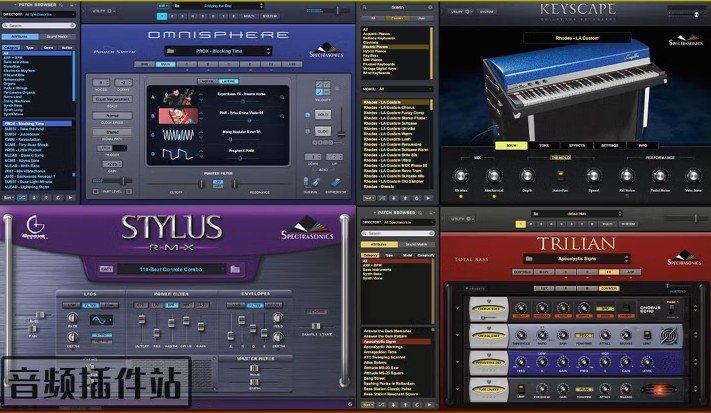The image size is (711, 413).
Task: Click the folder icon beside Stylus RMX patch name
Action: click(235, 269)
